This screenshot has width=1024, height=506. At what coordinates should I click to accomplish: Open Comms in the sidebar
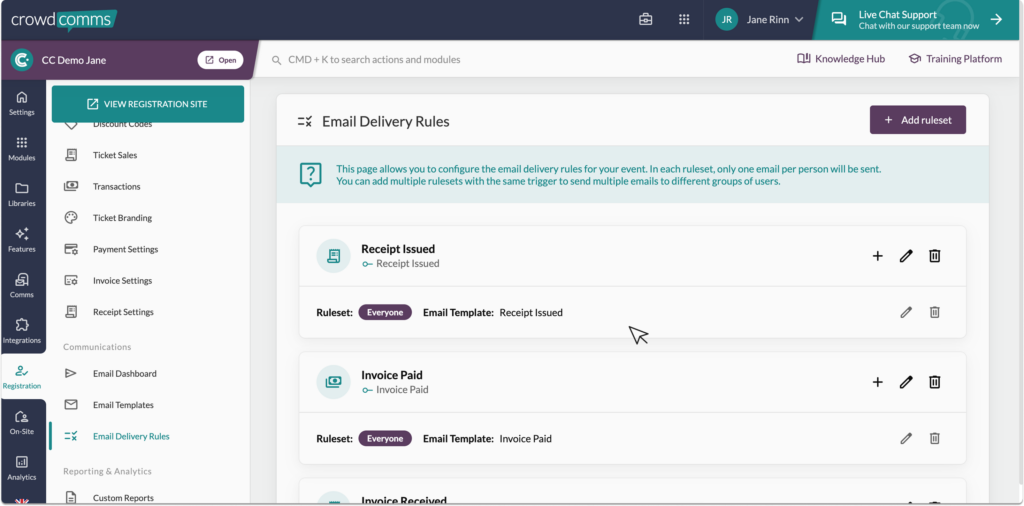[22, 285]
